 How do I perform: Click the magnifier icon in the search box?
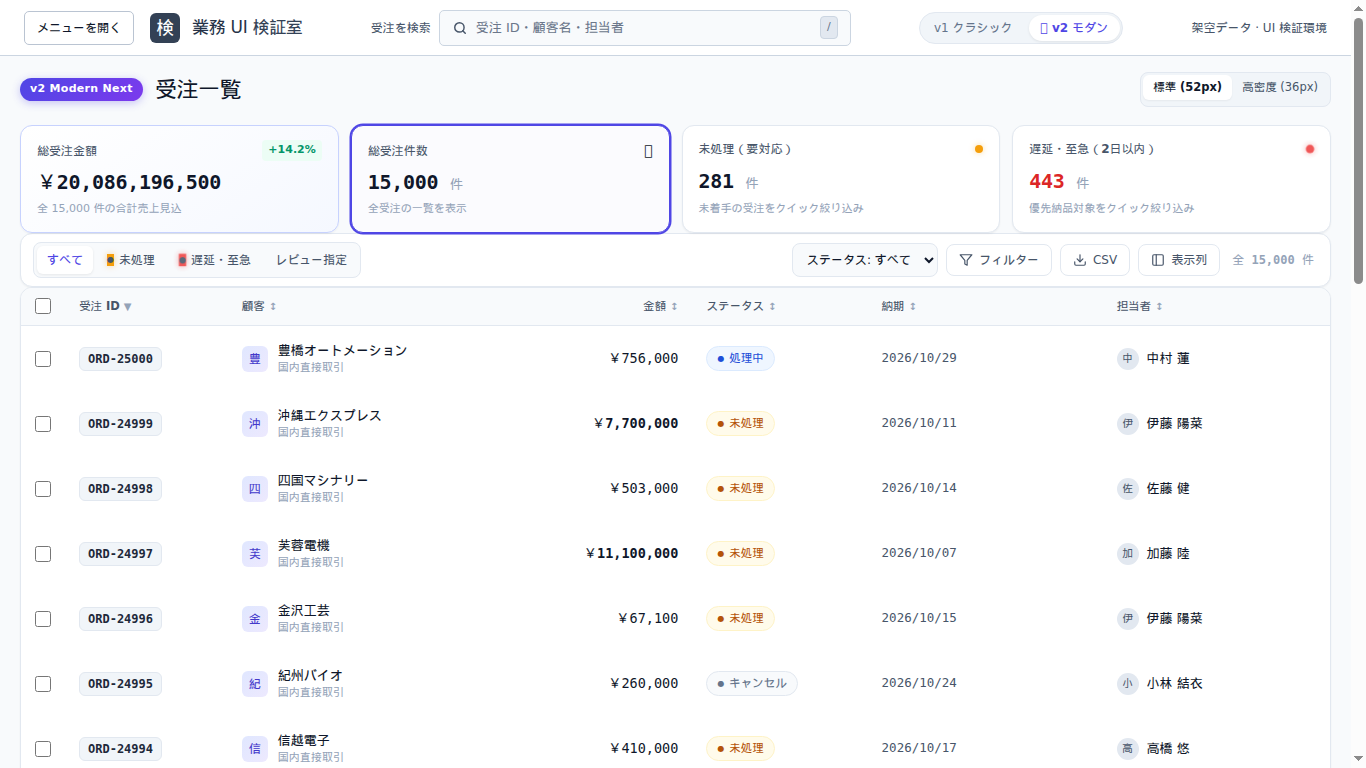click(460, 28)
